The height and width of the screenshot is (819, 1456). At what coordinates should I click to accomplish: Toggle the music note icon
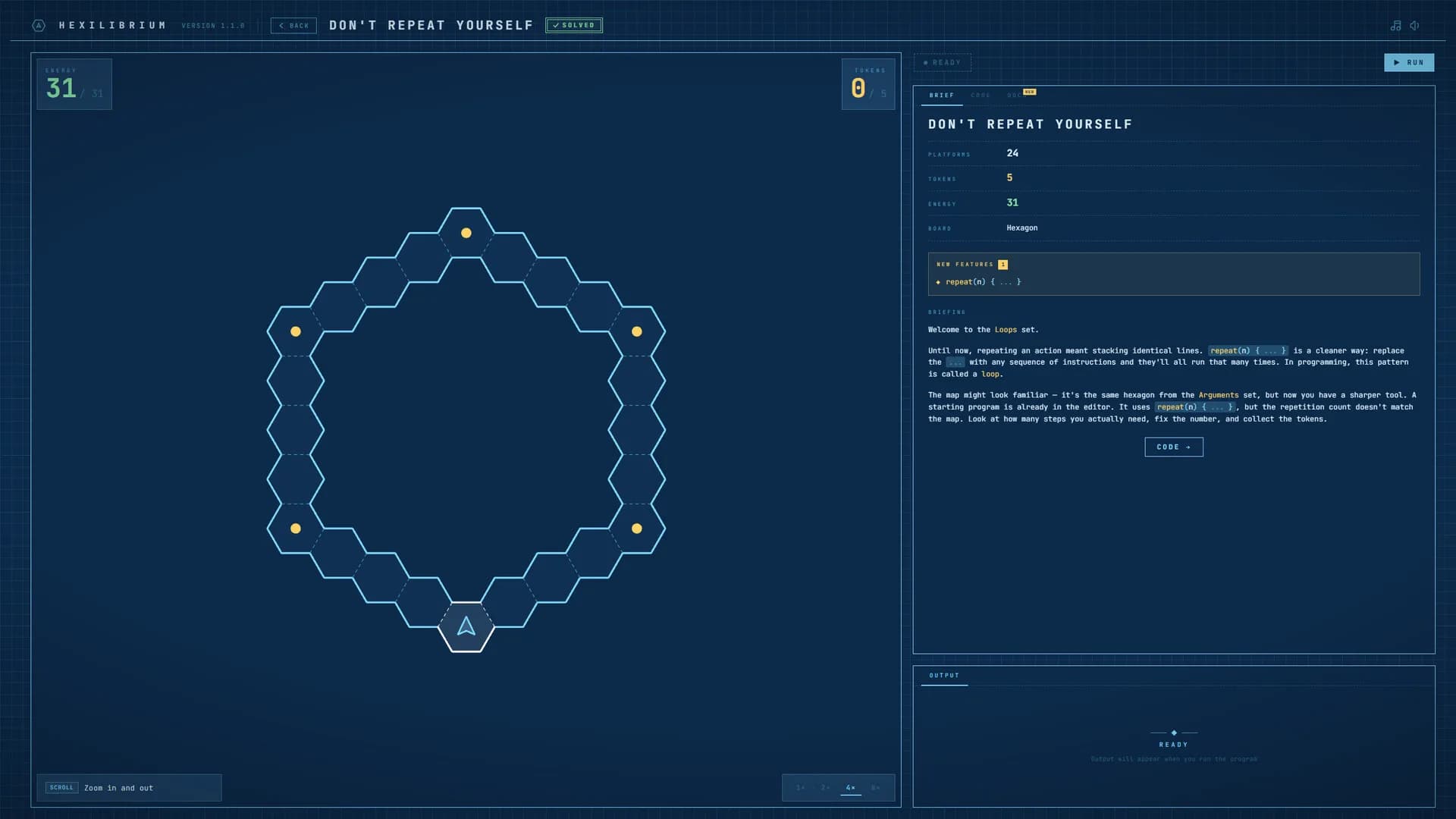click(x=1395, y=26)
